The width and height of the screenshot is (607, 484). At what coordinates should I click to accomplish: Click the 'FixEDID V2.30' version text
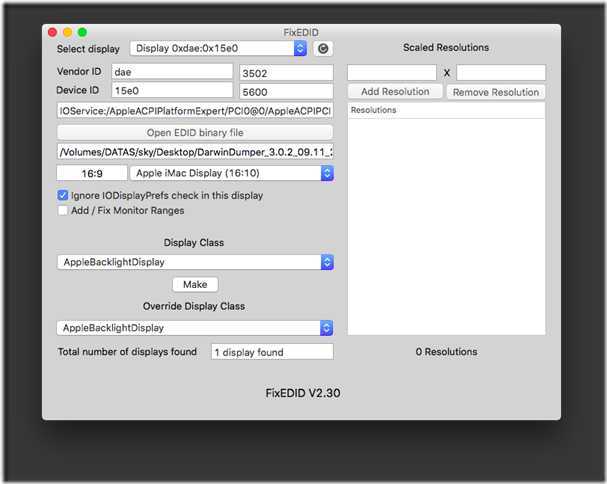[303, 393]
